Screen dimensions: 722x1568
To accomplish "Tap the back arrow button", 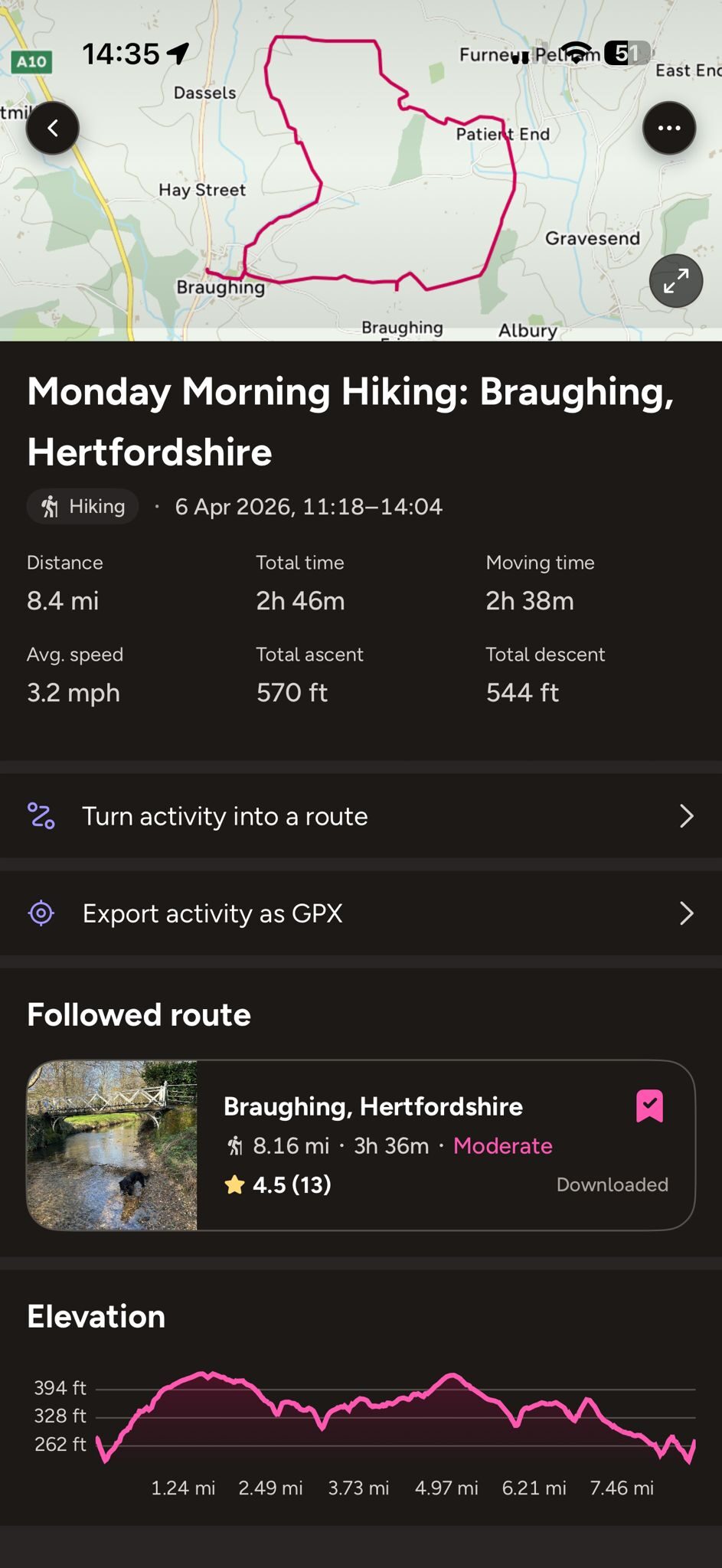I will 53,128.
